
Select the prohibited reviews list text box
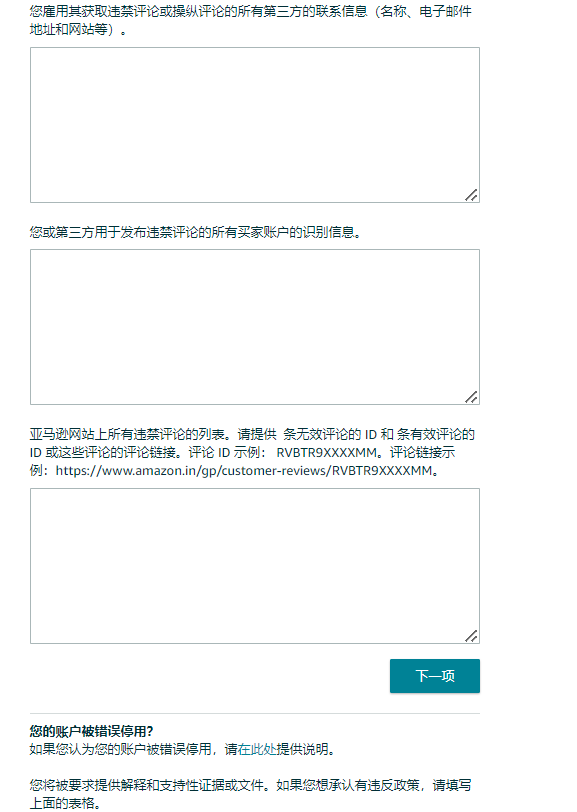point(255,566)
